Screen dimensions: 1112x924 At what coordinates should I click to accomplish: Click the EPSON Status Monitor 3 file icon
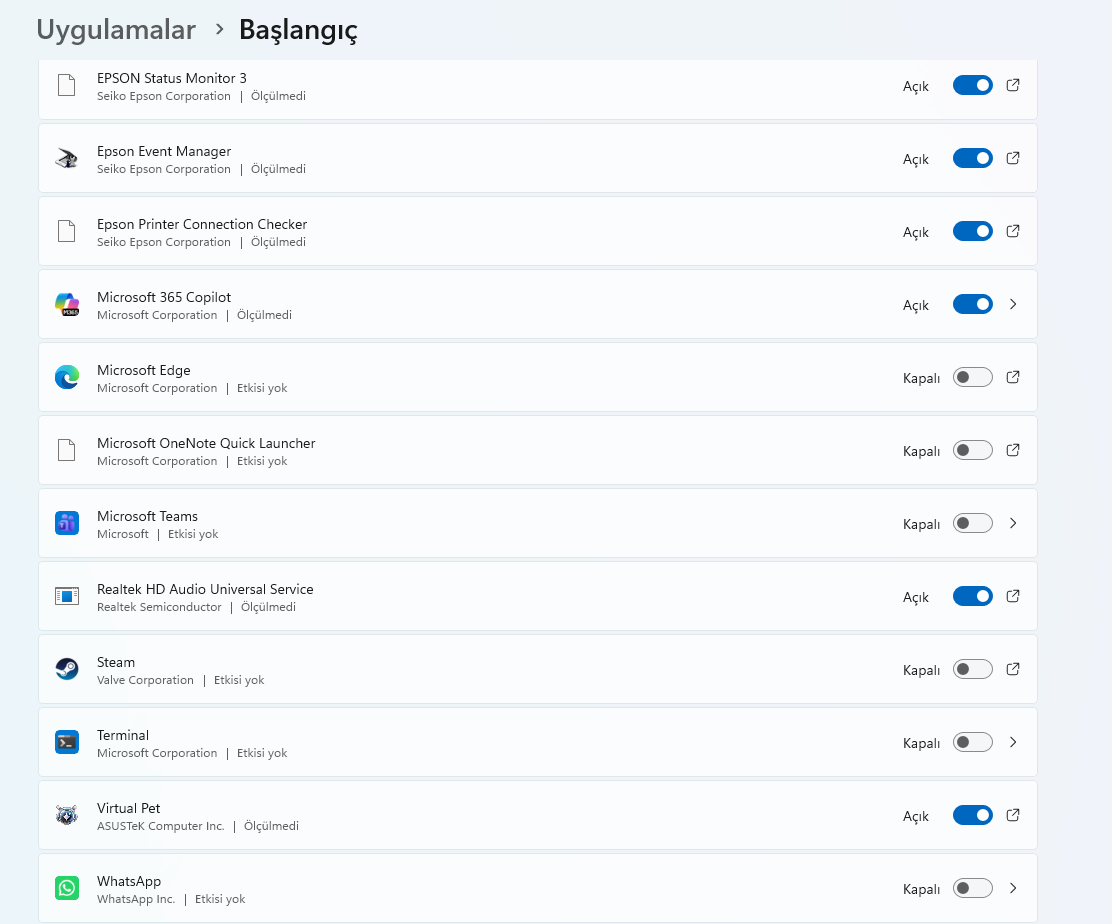(x=67, y=85)
